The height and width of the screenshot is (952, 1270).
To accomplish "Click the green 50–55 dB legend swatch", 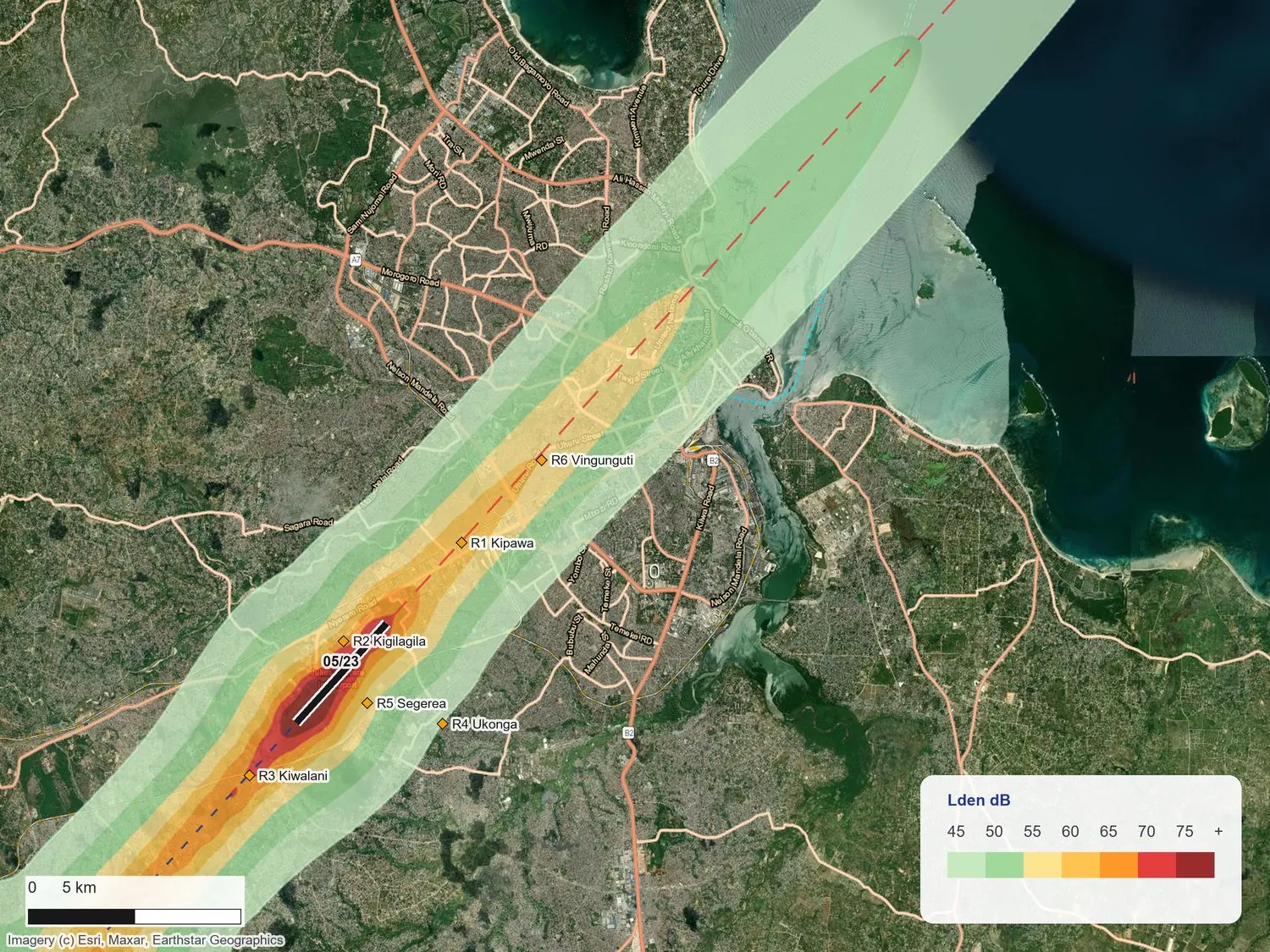I will (x=1004, y=865).
